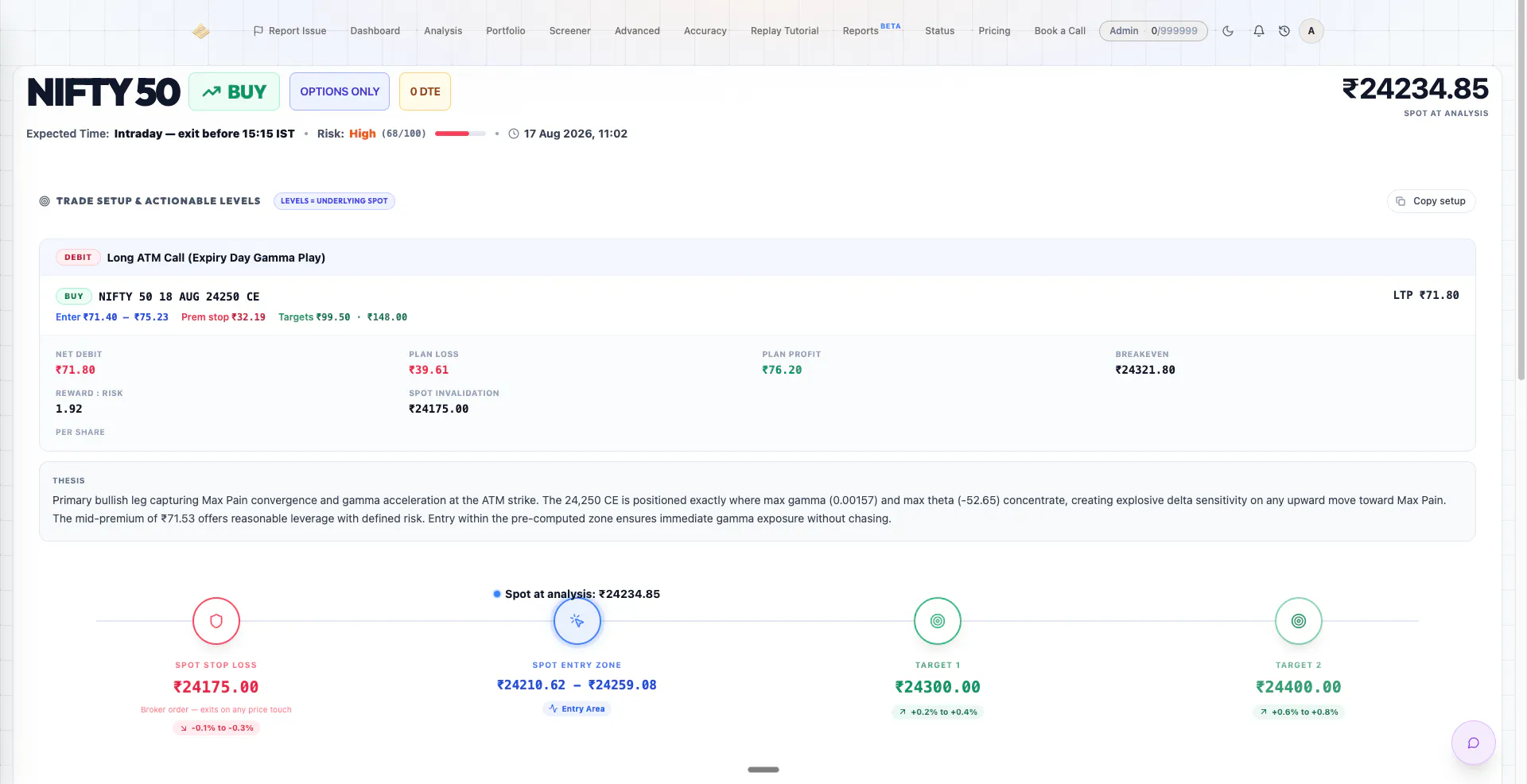The image size is (1527, 784).
Task: Open notifications bell icon
Action: tap(1259, 31)
